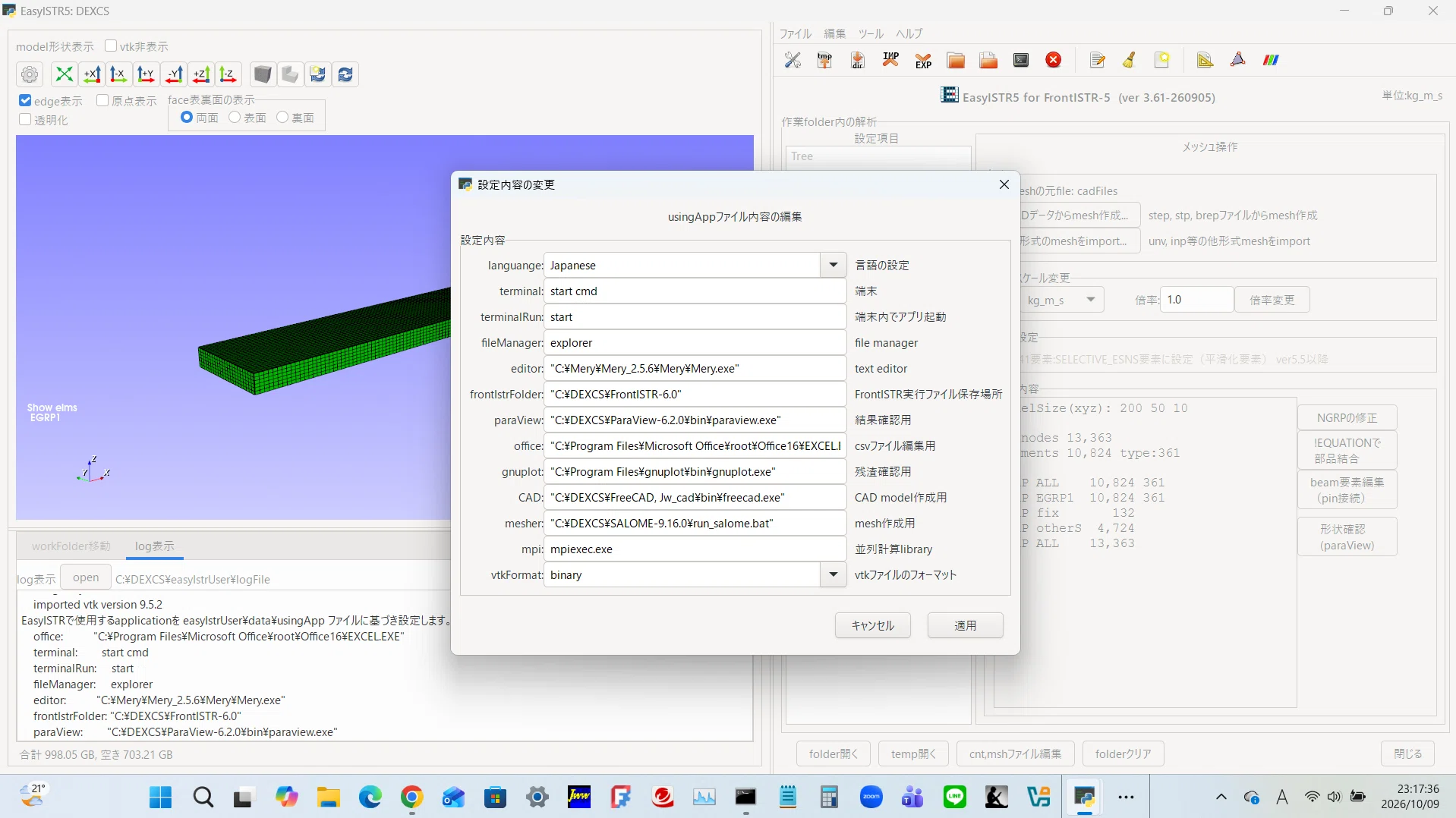This screenshot has height=818, width=1456.
Task: Click the editor path input field
Action: [x=695, y=369]
